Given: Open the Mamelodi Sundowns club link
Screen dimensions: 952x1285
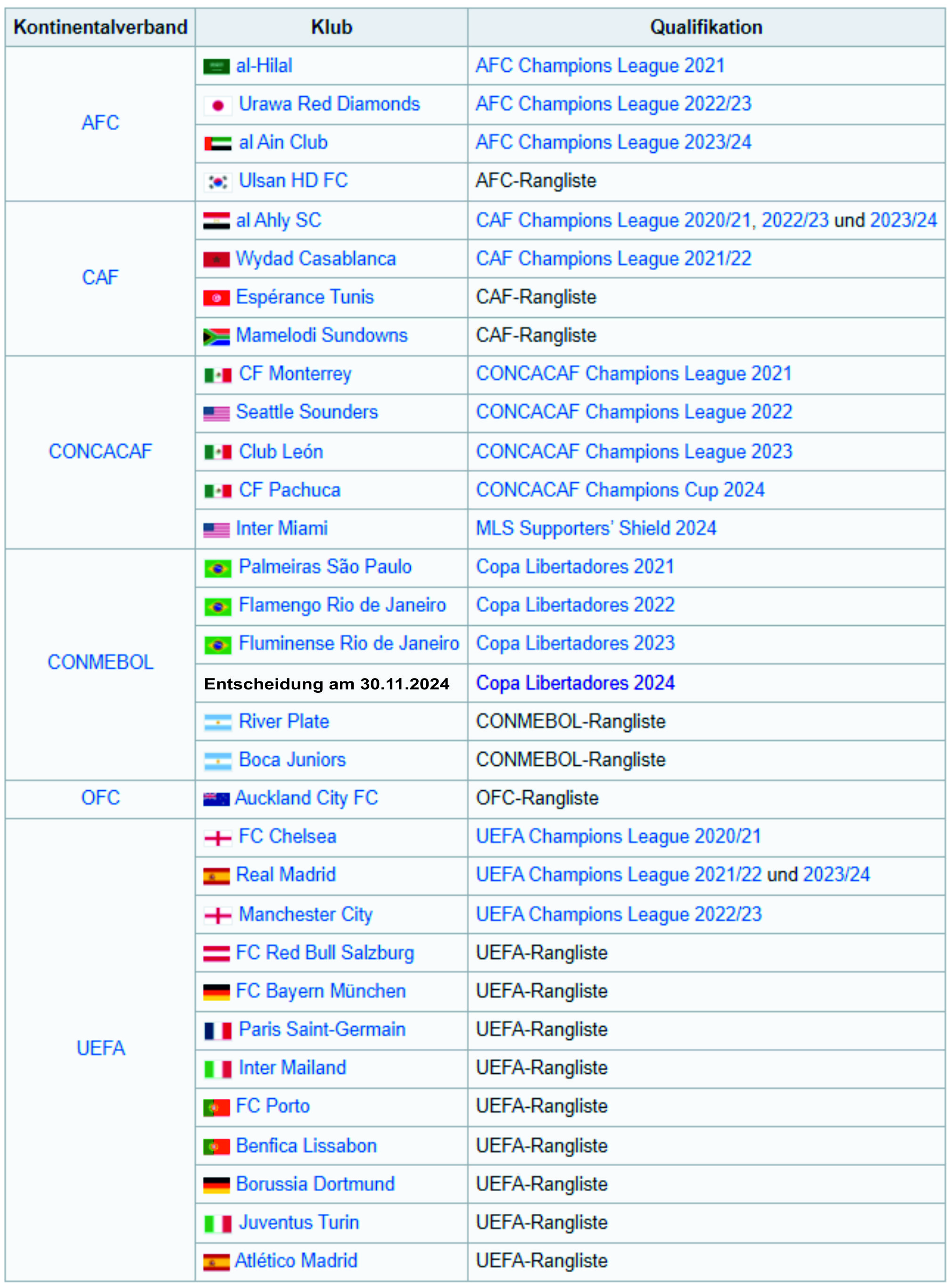Looking at the screenshot, I should [x=322, y=335].
